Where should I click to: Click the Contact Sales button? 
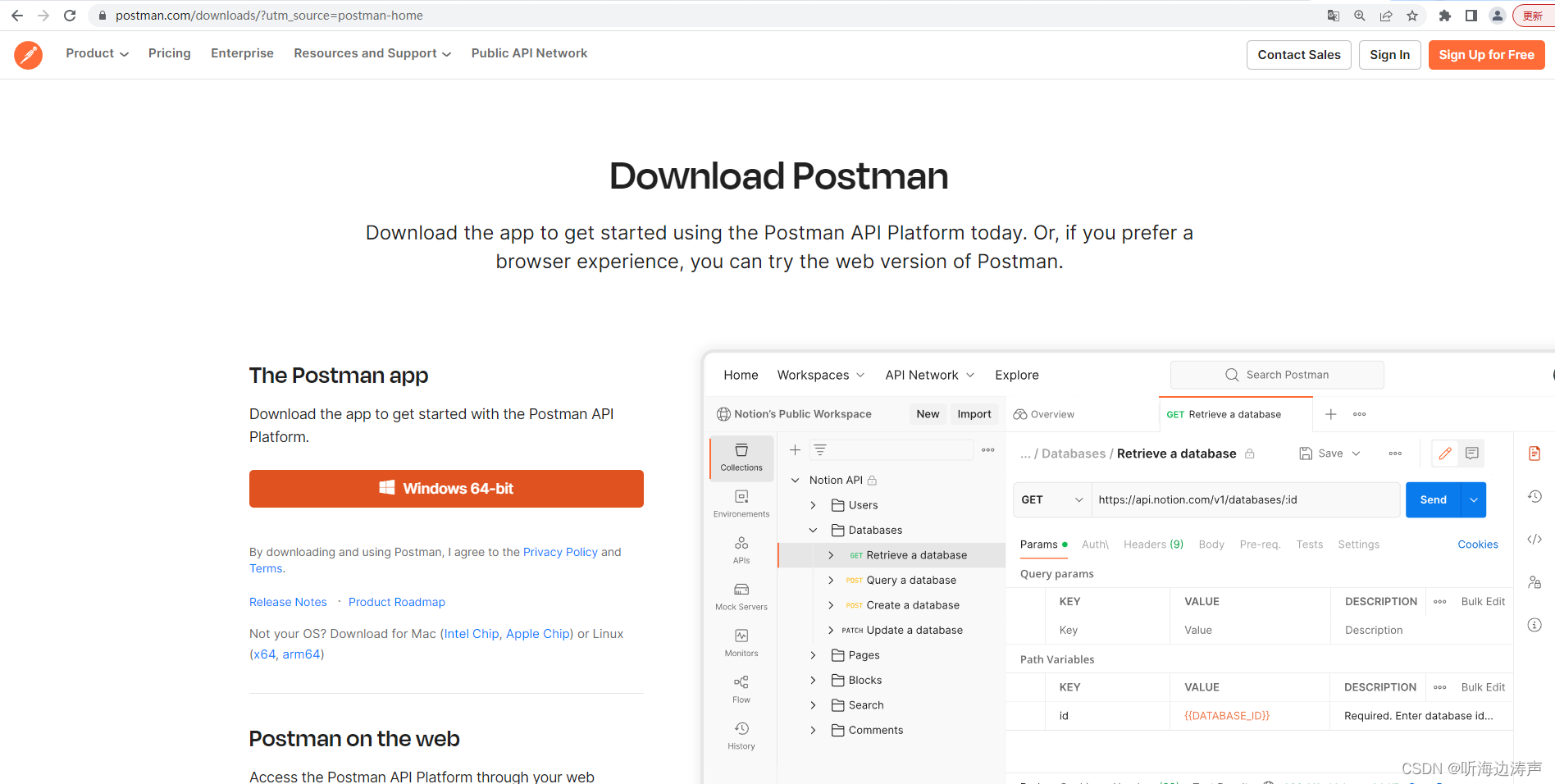pos(1299,55)
